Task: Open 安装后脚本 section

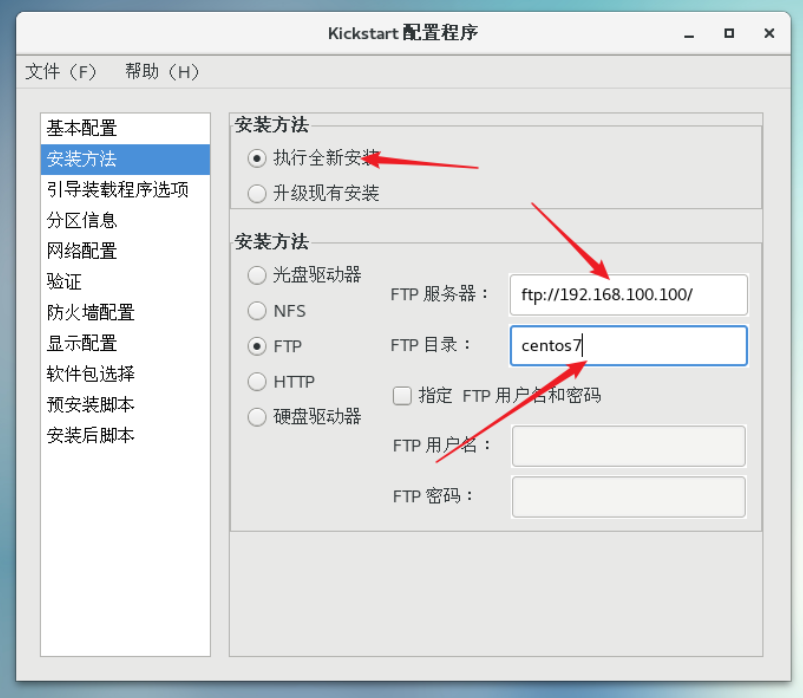Action: 125,436
